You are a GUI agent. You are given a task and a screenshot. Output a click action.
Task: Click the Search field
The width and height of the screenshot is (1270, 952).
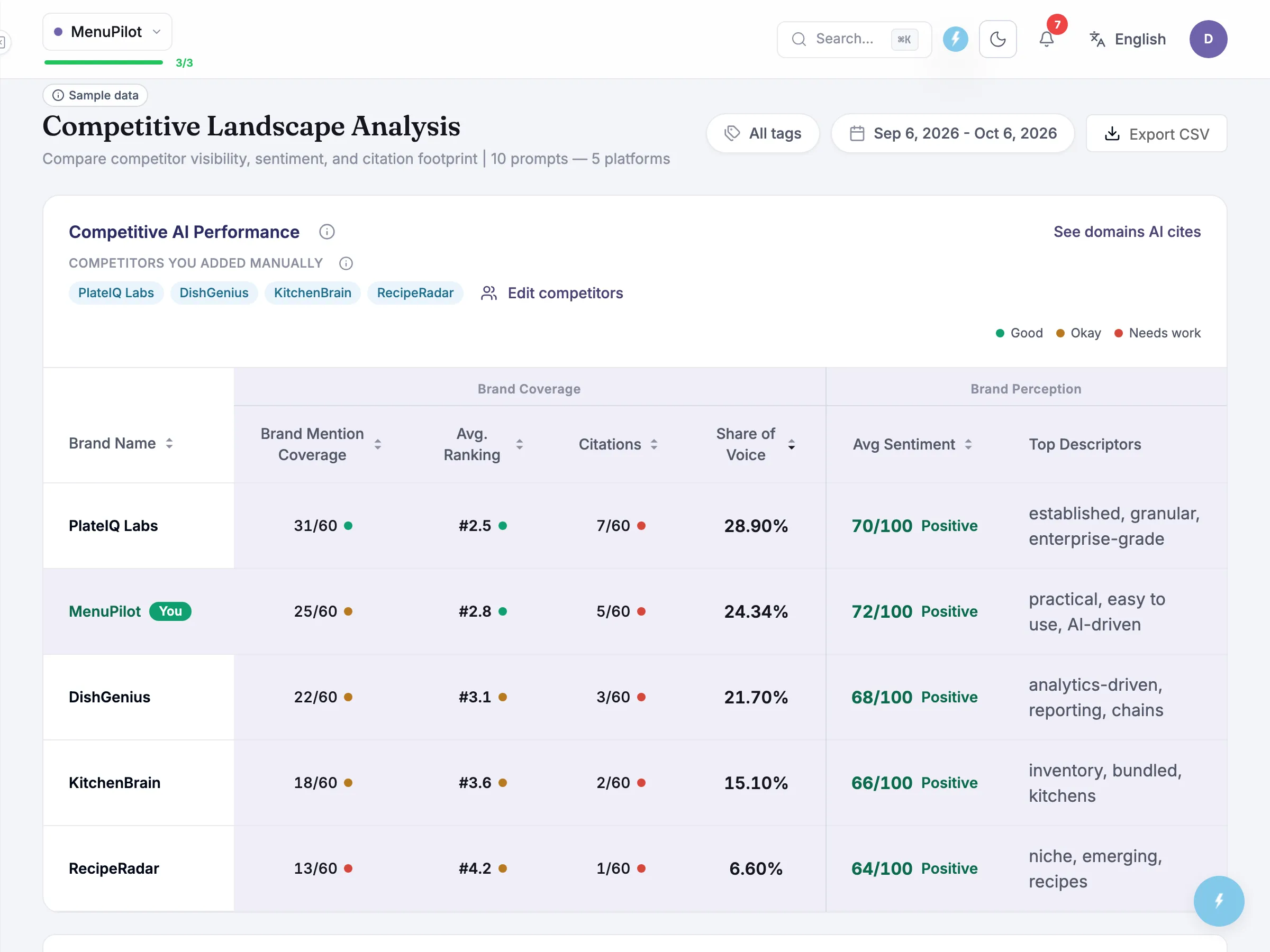[x=854, y=39]
